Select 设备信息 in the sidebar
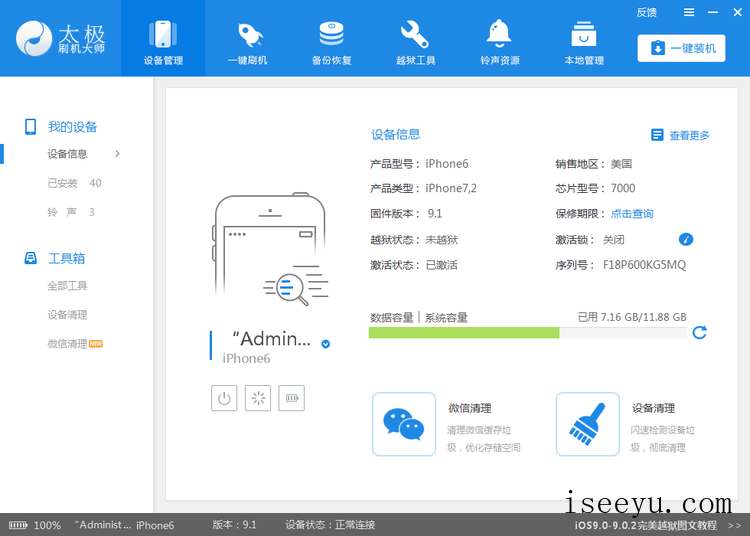Image resolution: width=750 pixels, height=536 pixels. [67, 154]
